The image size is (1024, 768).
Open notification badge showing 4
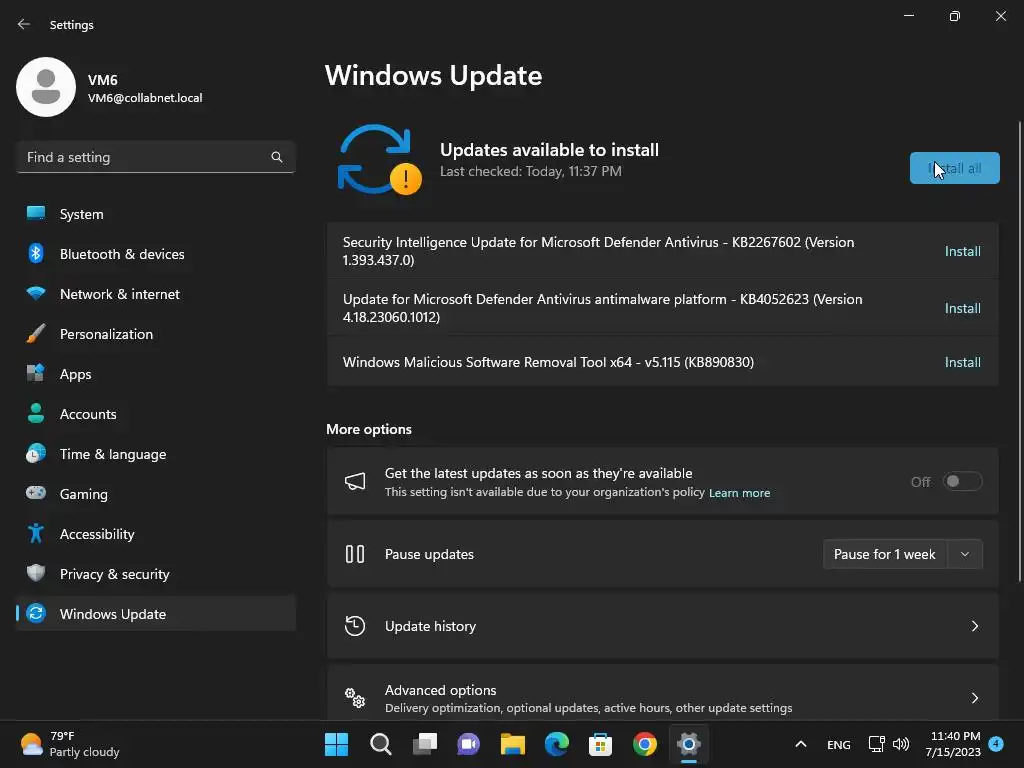[996, 743]
